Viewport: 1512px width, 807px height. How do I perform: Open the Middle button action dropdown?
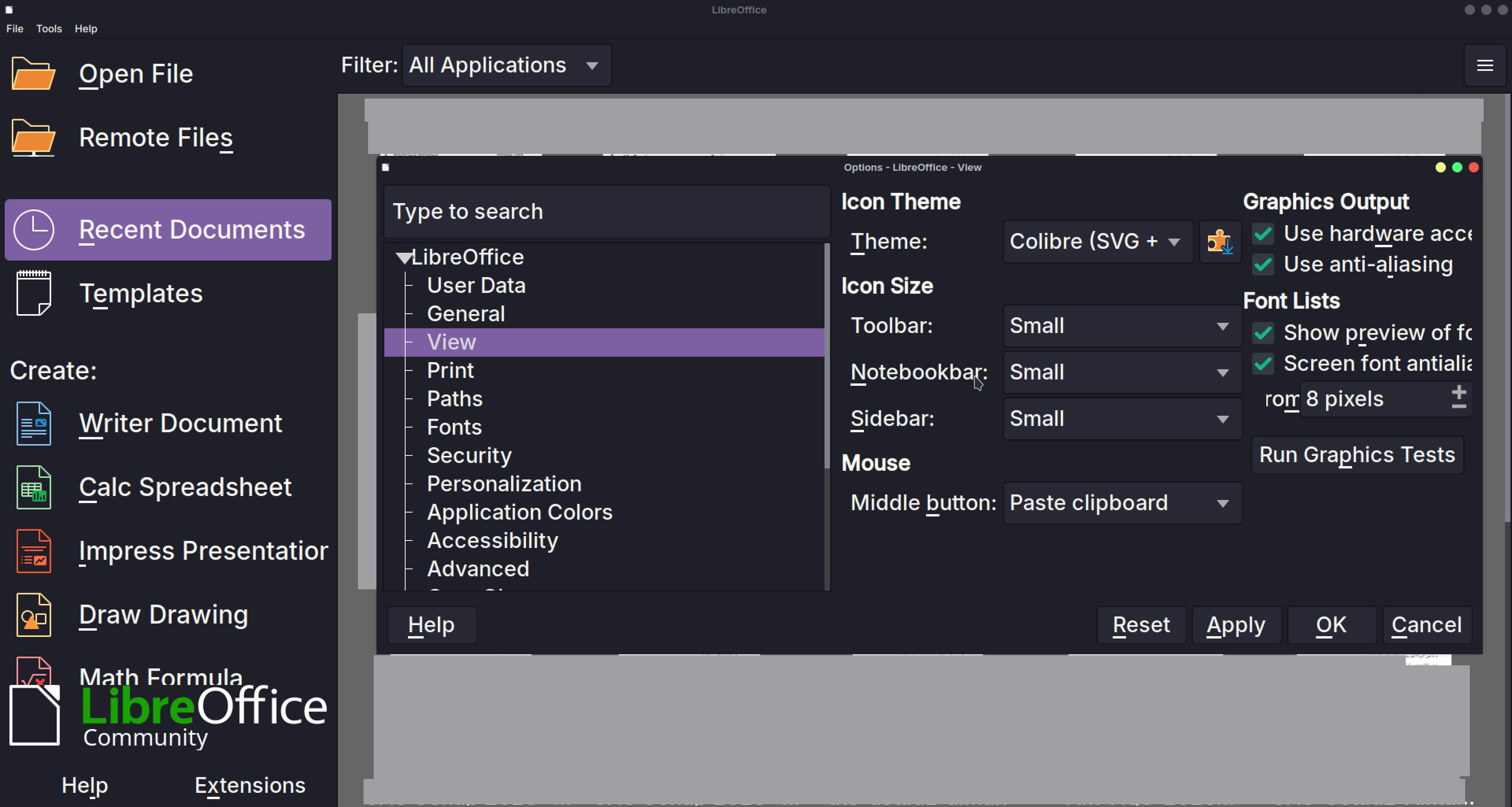click(x=1121, y=503)
